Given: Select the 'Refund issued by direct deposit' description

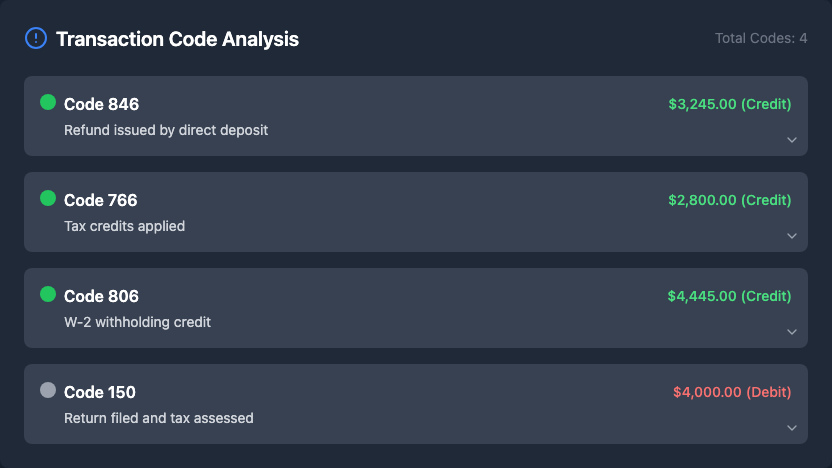Looking at the screenshot, I should click(x=166, y=130).
